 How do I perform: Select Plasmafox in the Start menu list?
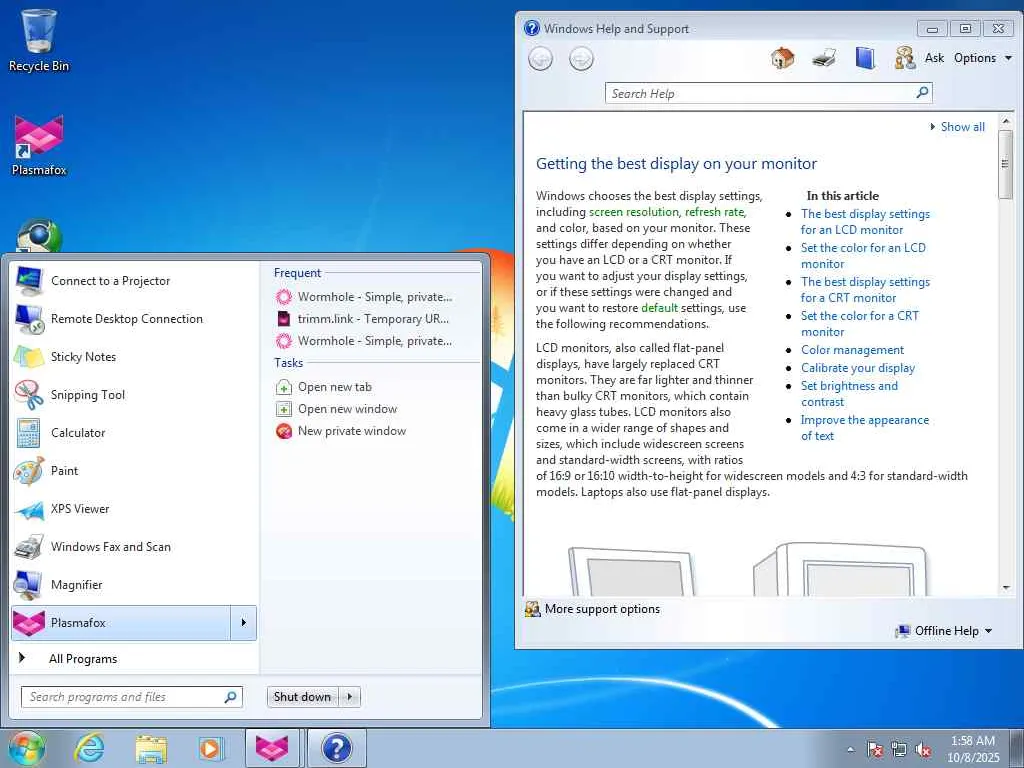pos(121,623)
